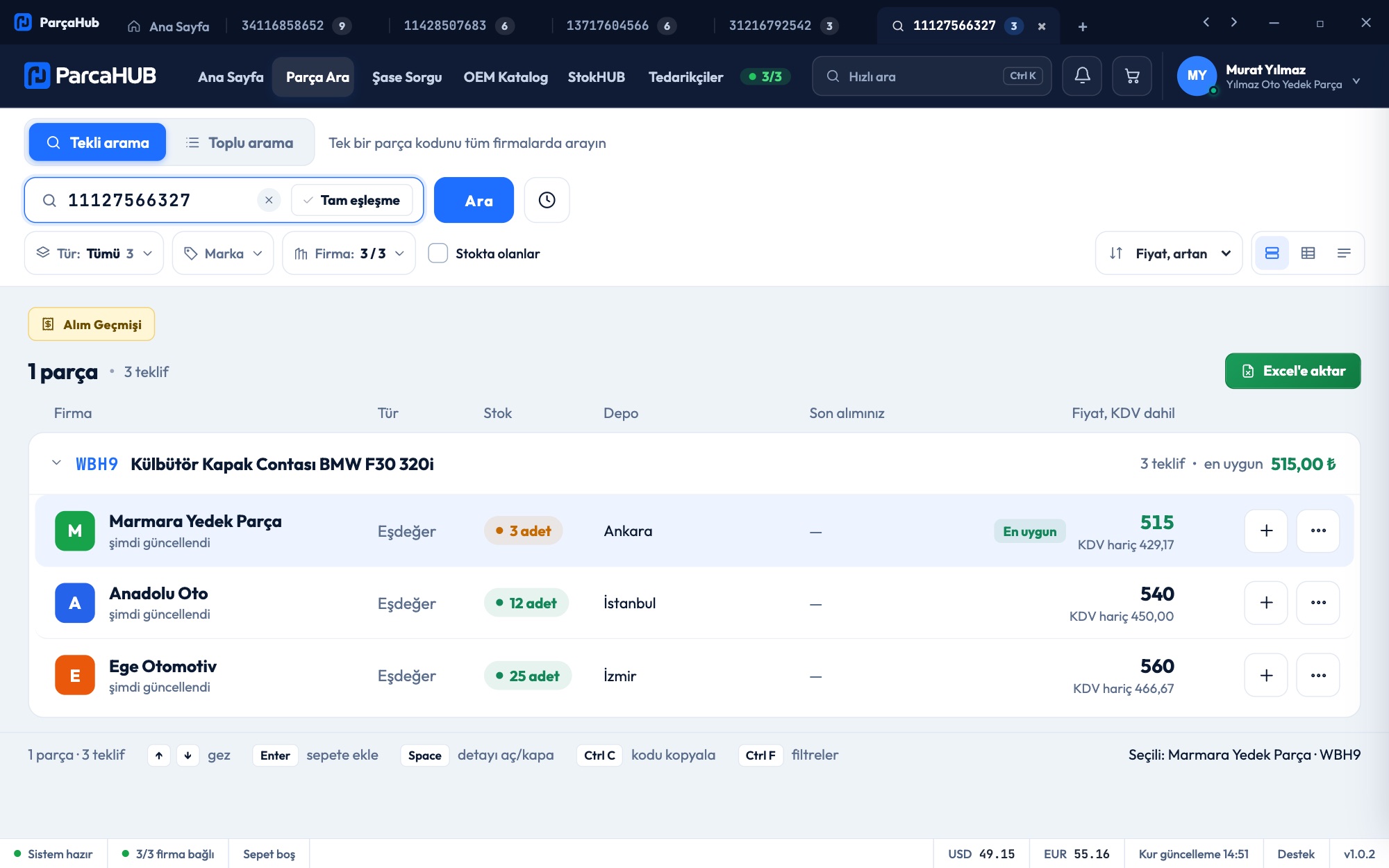
Task: Open more options for Ege Otomotiv
Action: tap(1318, 675)
